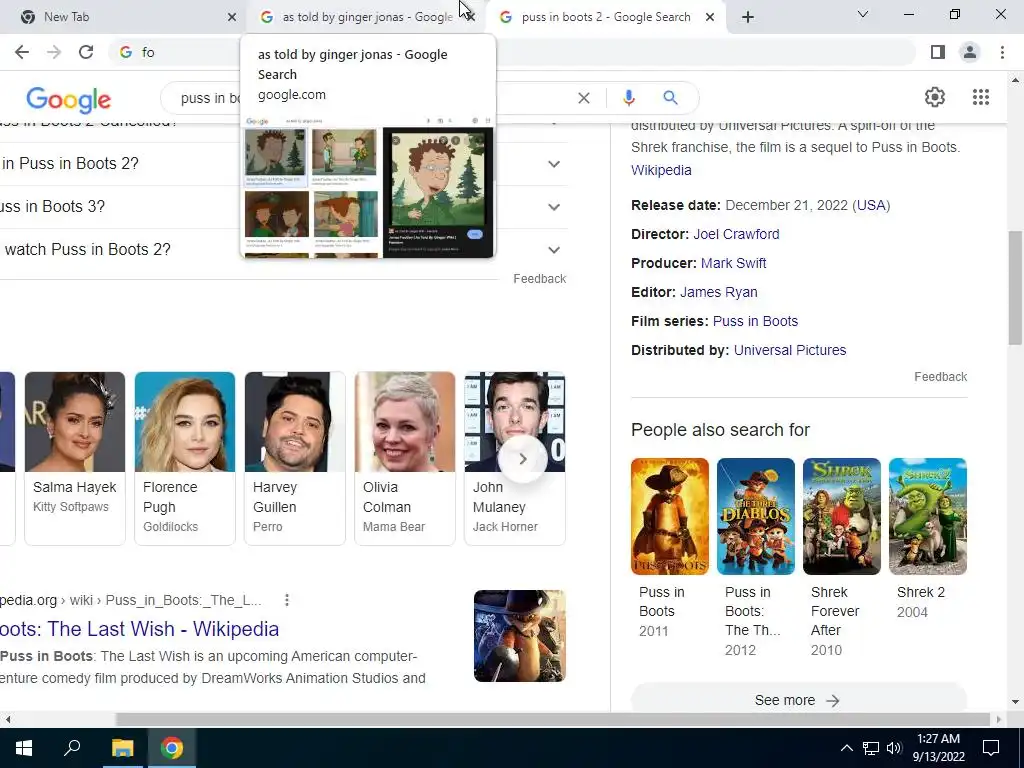Open the network icon in system tray
The width and height of the screenshot is (1024, 768).
(x=871, y=748)
